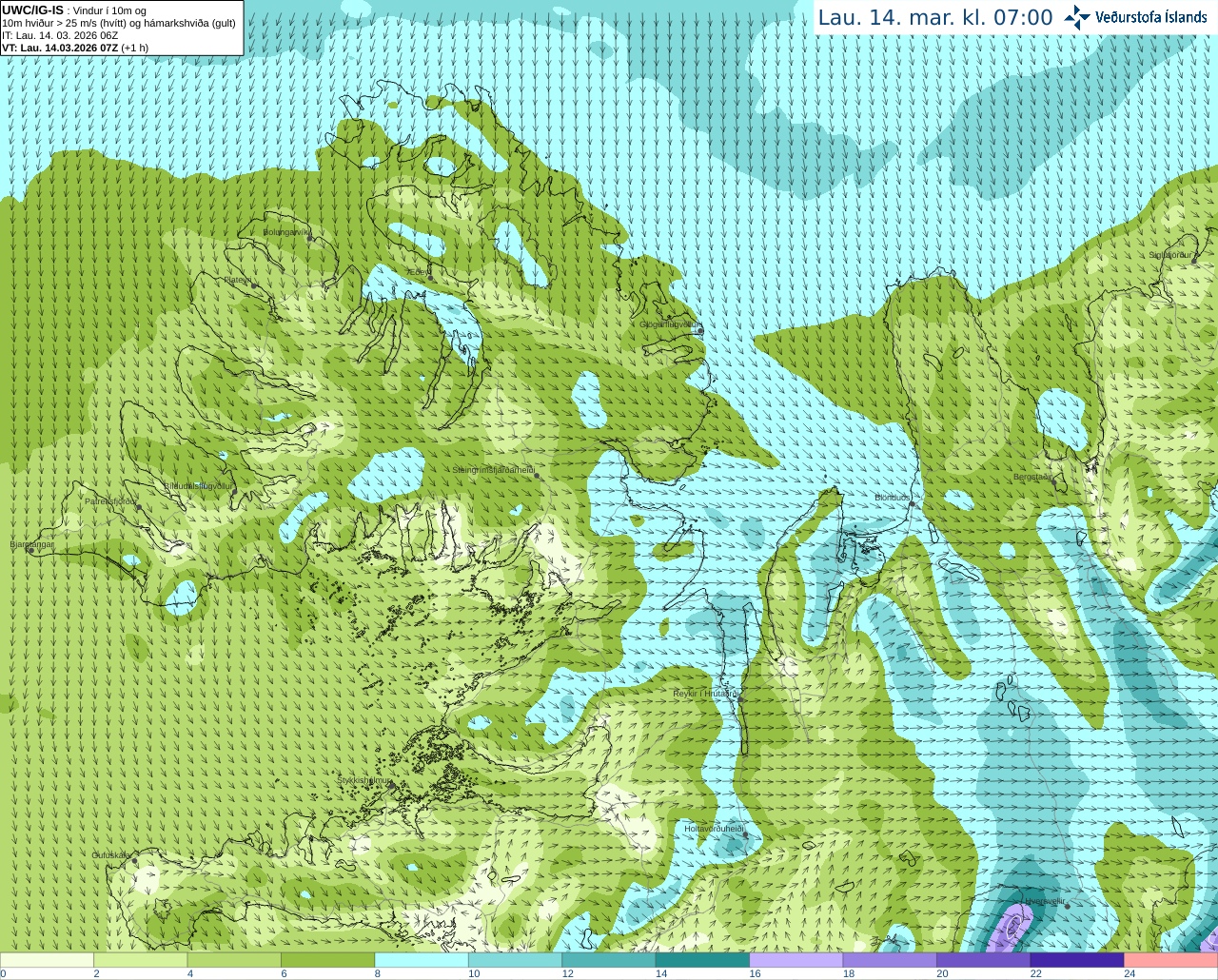Select the 4–6 m/s green legend swatch

(234, 960)
